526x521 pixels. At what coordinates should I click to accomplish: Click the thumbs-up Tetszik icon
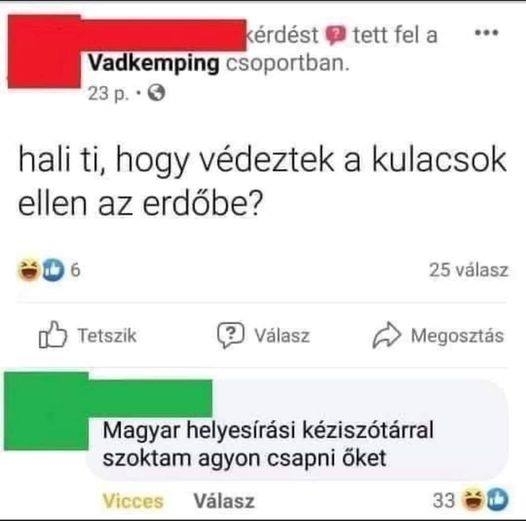53,334
